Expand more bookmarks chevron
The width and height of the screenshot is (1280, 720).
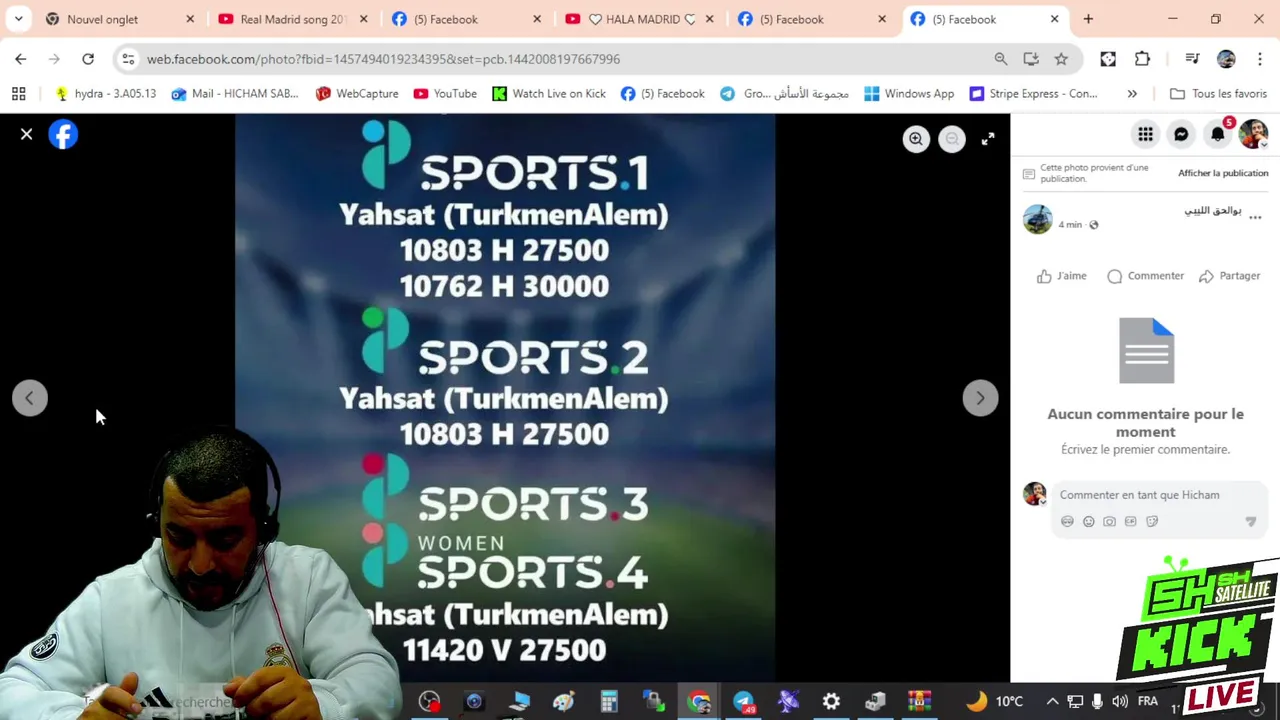click(1132, 94)
